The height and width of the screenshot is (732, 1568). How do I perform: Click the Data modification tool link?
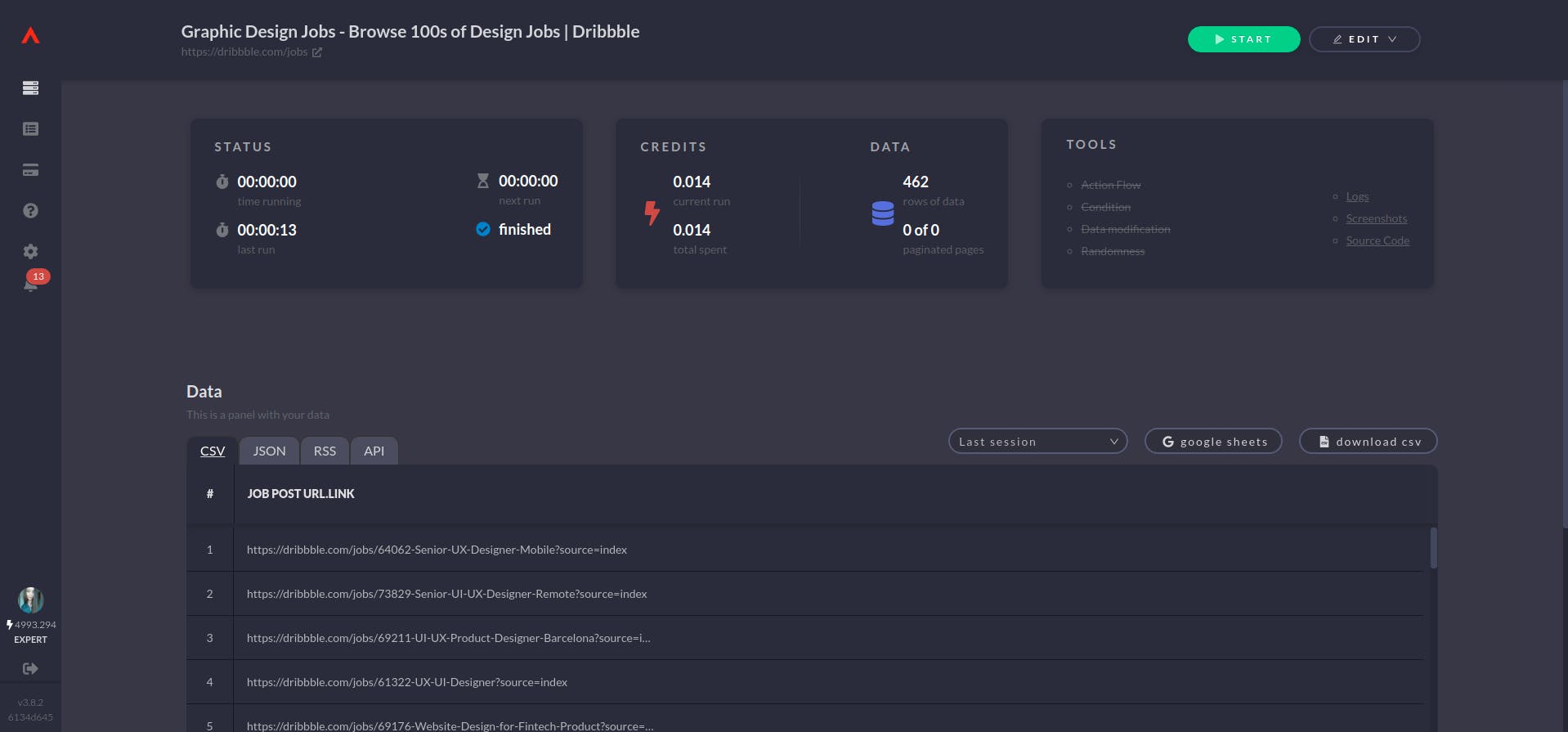(1125, 229)
